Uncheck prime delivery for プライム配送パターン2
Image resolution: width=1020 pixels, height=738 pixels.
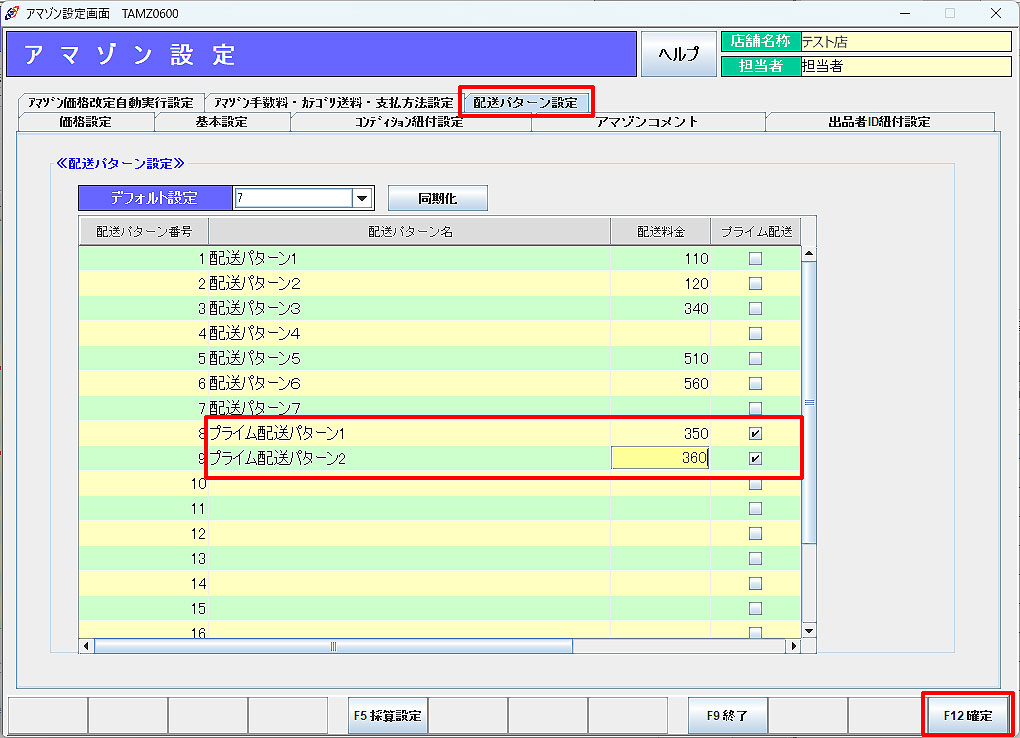(755, 459)
